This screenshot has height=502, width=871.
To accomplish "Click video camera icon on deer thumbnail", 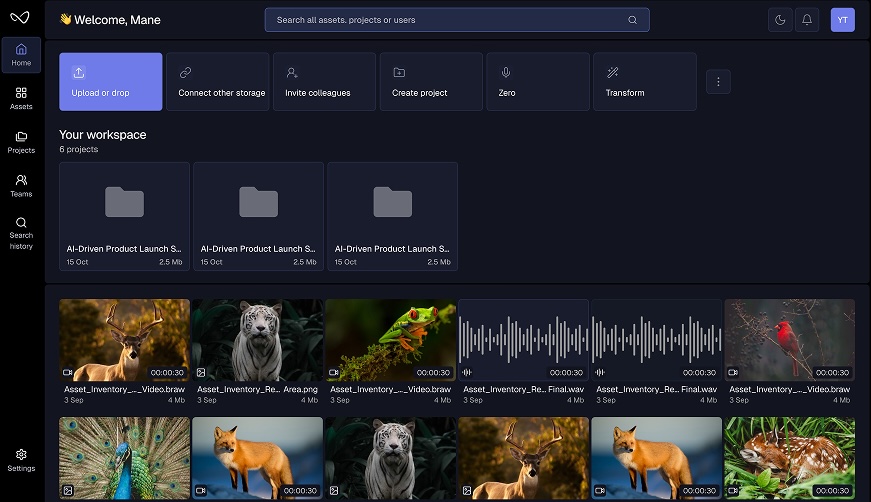I will [x=68, y=373].
